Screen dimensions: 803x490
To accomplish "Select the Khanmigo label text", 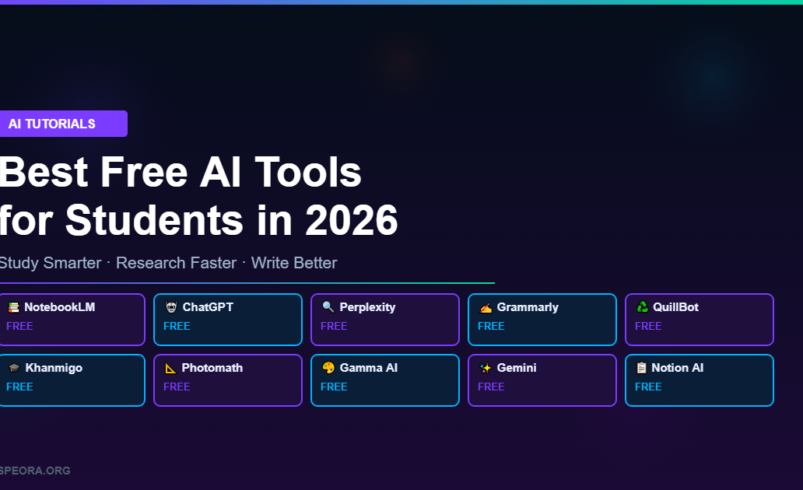I will click(x=54, y=368).
